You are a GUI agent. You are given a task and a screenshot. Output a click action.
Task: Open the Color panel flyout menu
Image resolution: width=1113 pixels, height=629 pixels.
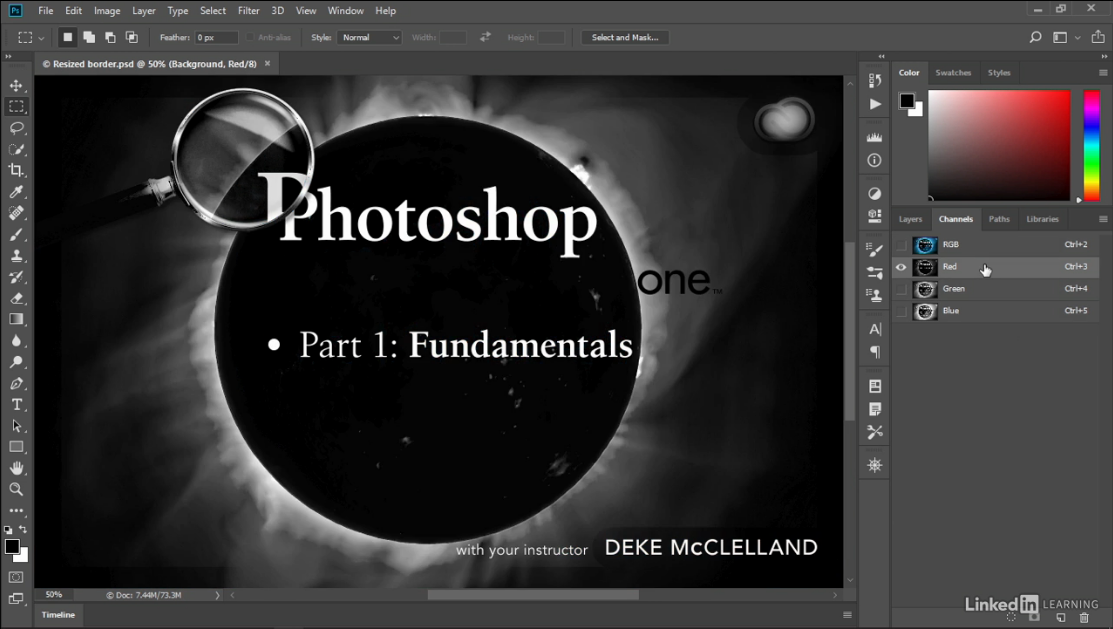[1103, 72]
